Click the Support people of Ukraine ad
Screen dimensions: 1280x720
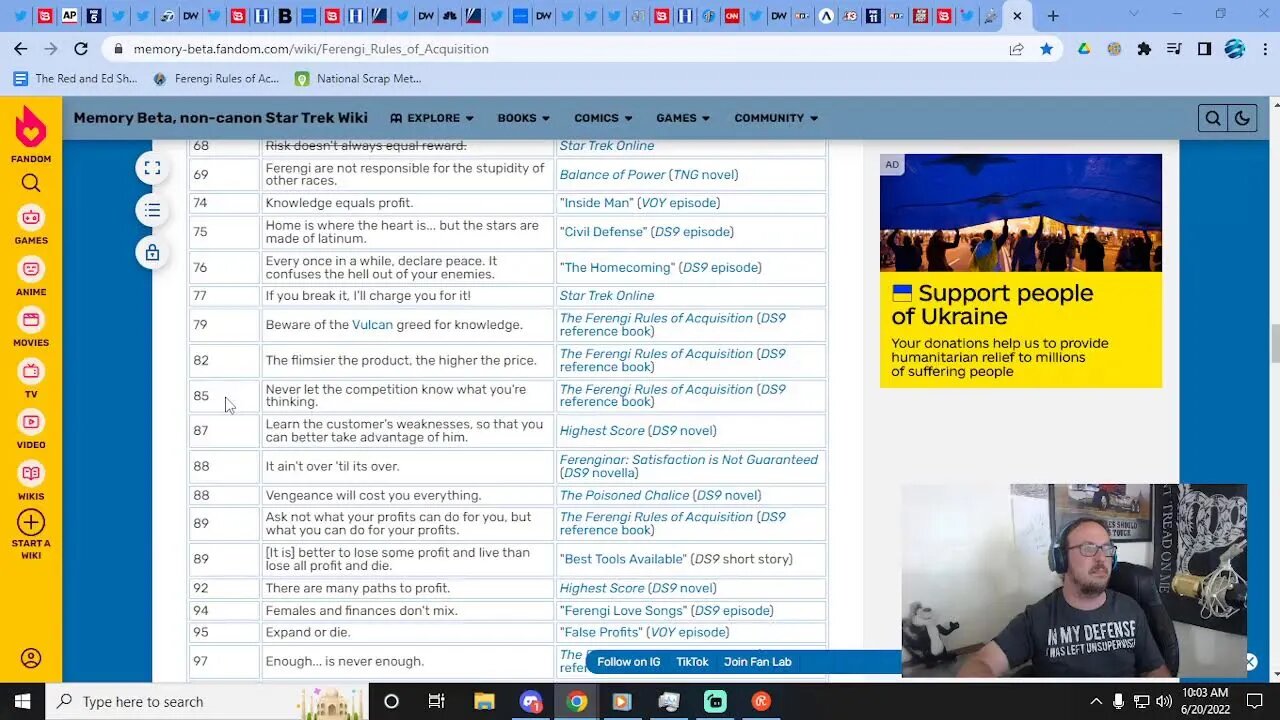(x=1021, y=271)
